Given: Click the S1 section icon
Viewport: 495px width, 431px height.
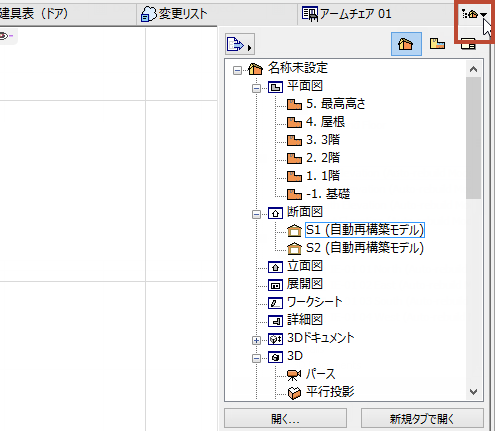Looking at the screenshot, I should [294, 231].
